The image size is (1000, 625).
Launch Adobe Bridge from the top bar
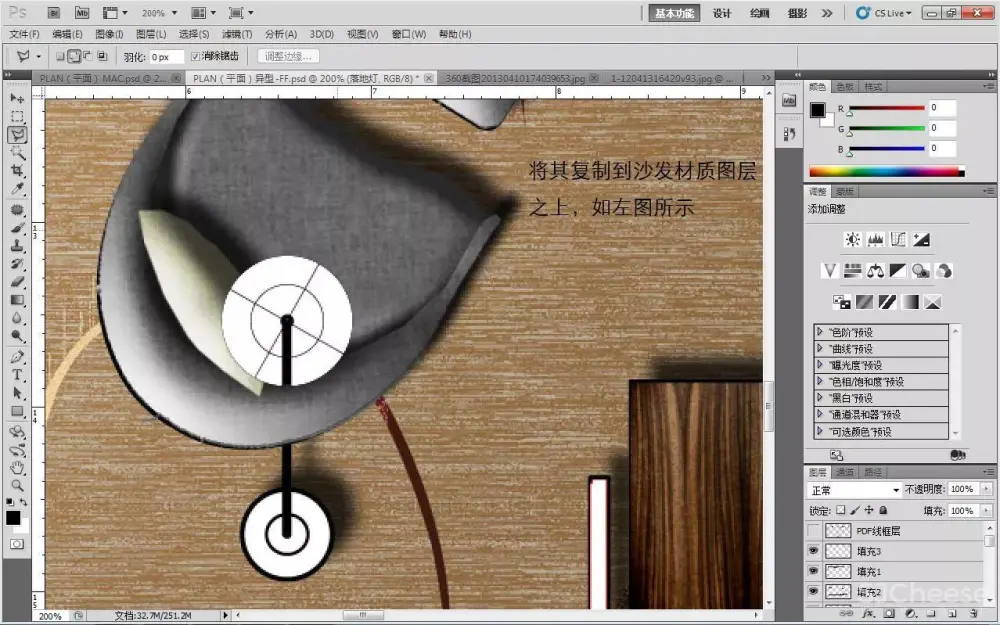[53, 13]
